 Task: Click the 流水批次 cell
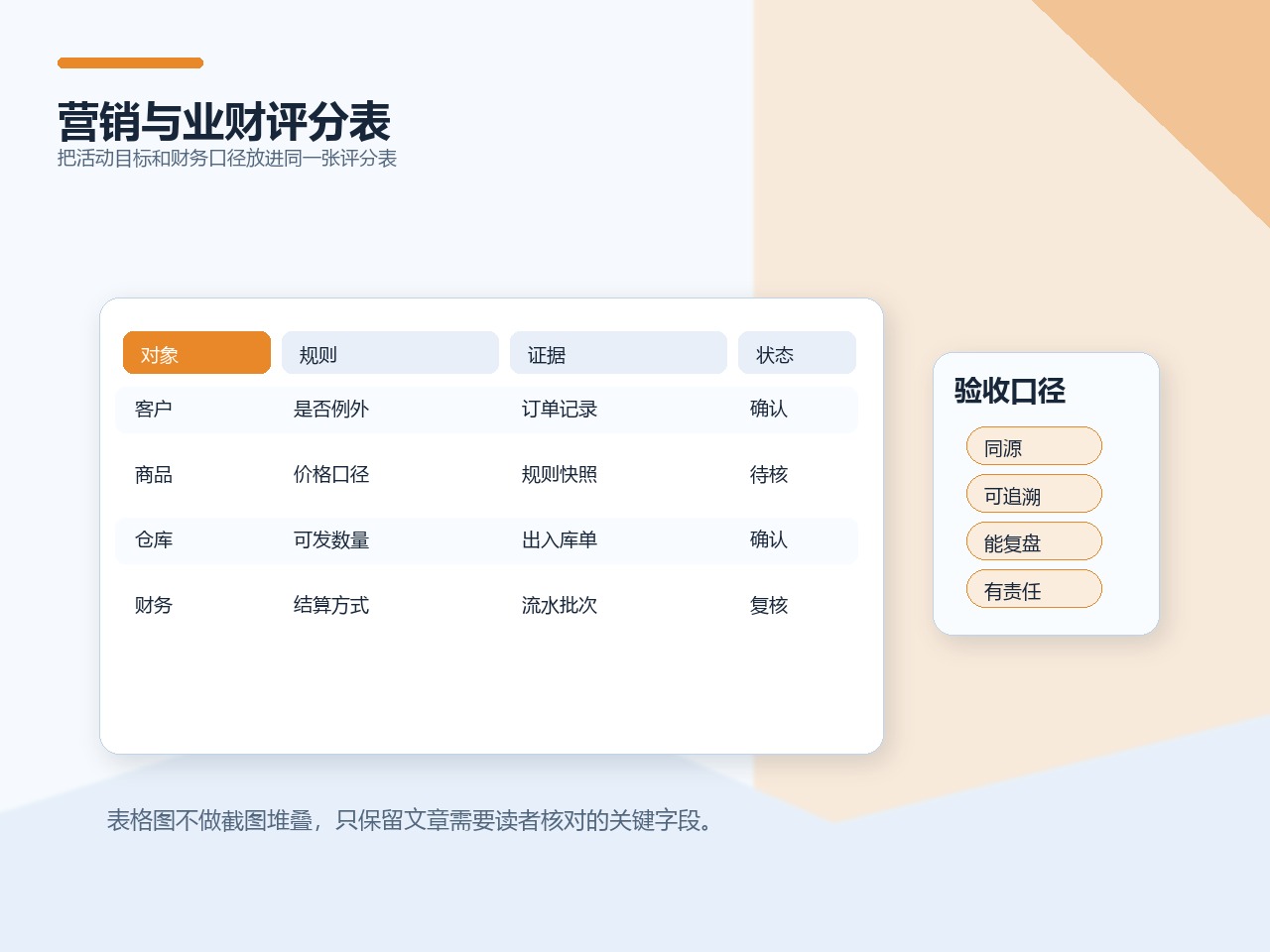[560, 605]
